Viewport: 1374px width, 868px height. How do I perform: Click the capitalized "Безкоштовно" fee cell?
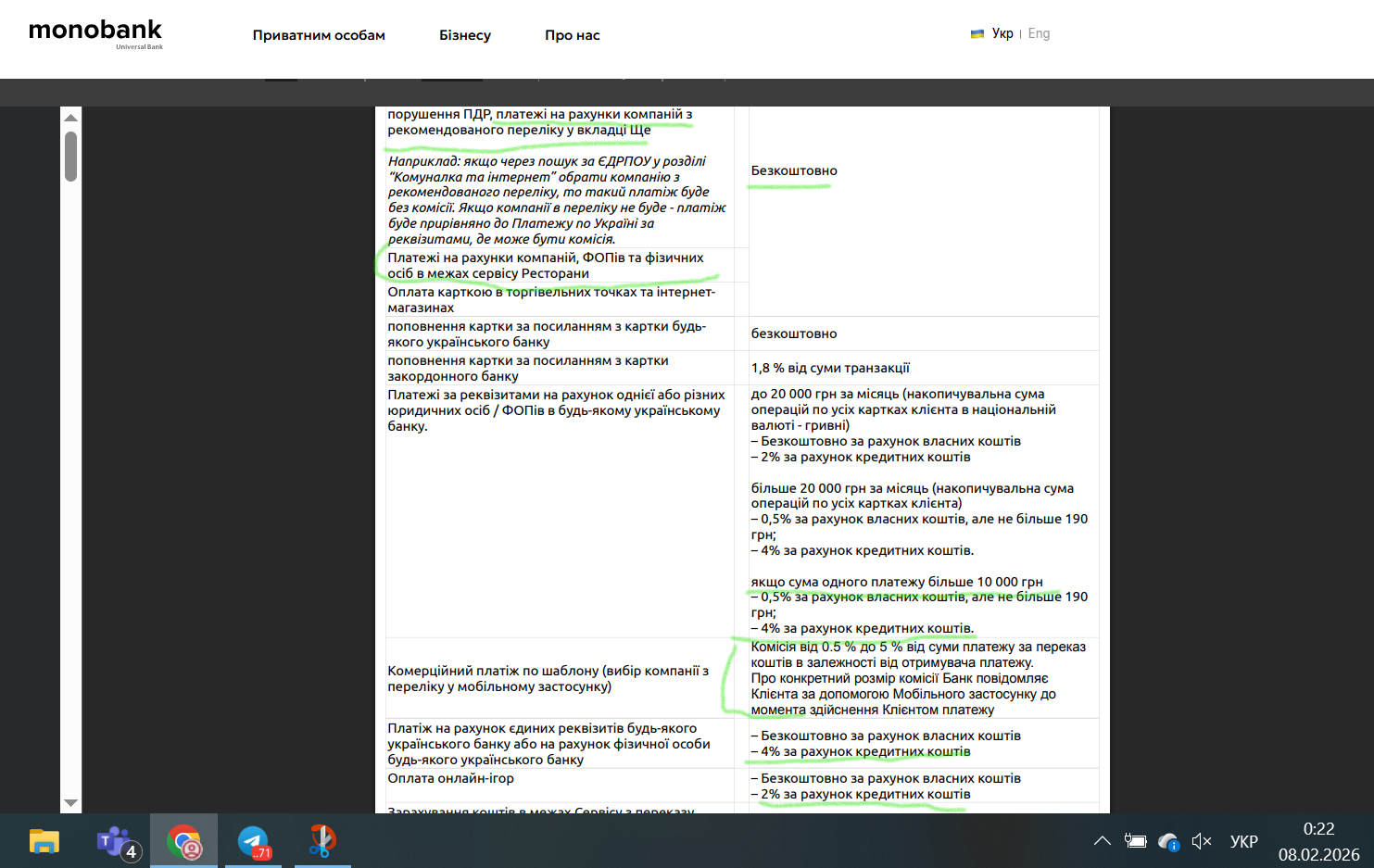pyautogui.click(x=794, y=170)
